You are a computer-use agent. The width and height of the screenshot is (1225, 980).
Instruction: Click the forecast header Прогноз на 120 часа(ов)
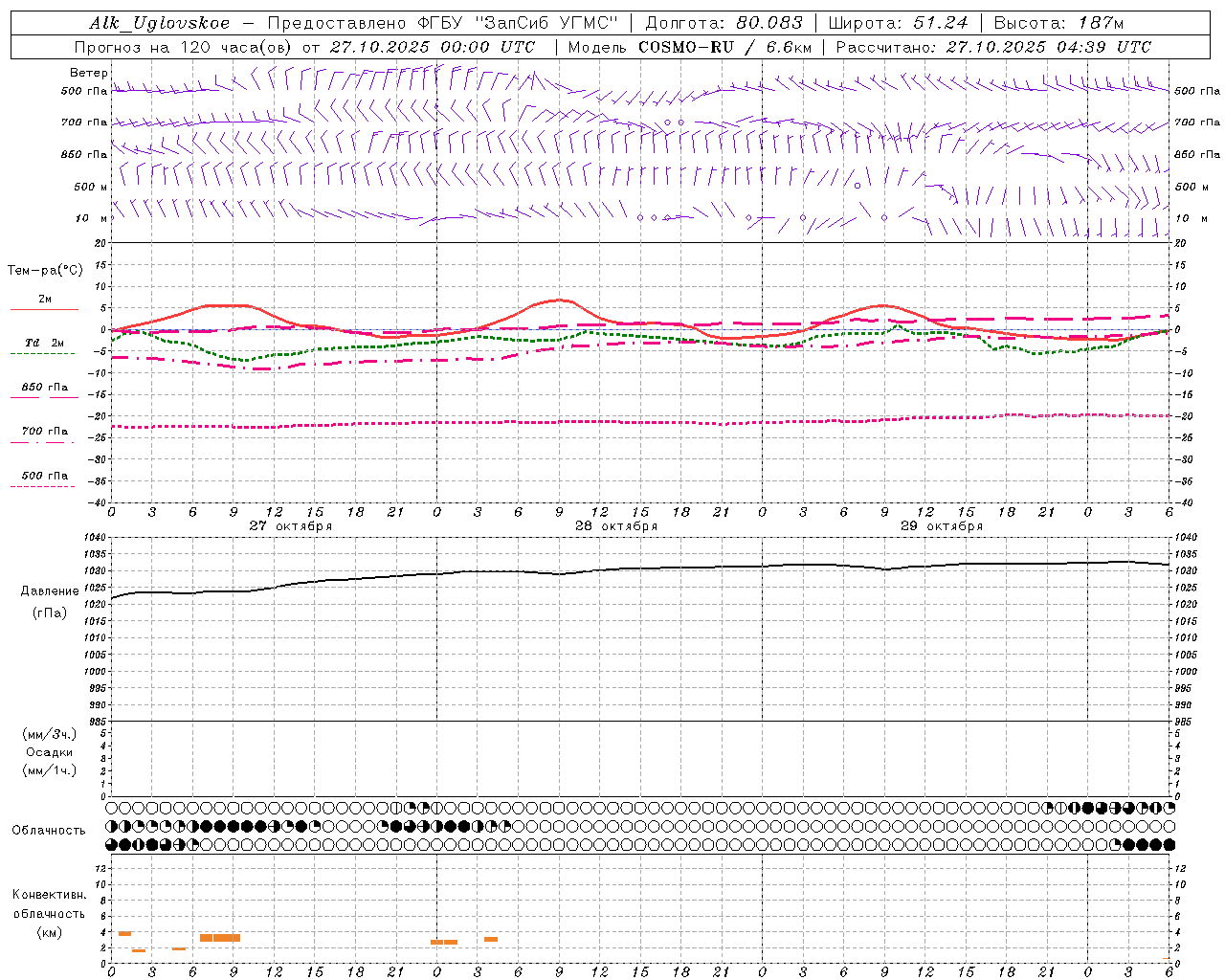pos(184,47)
